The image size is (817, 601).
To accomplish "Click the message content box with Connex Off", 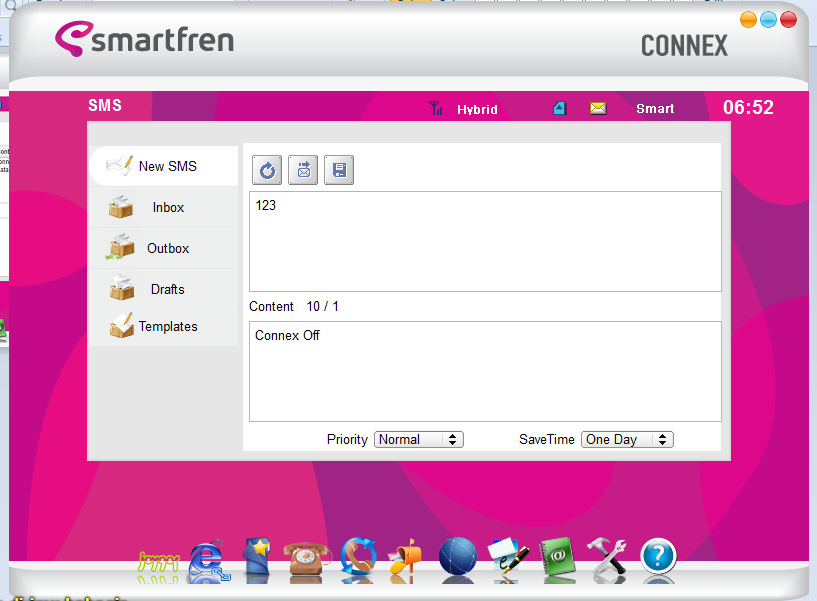I will 485,371.
